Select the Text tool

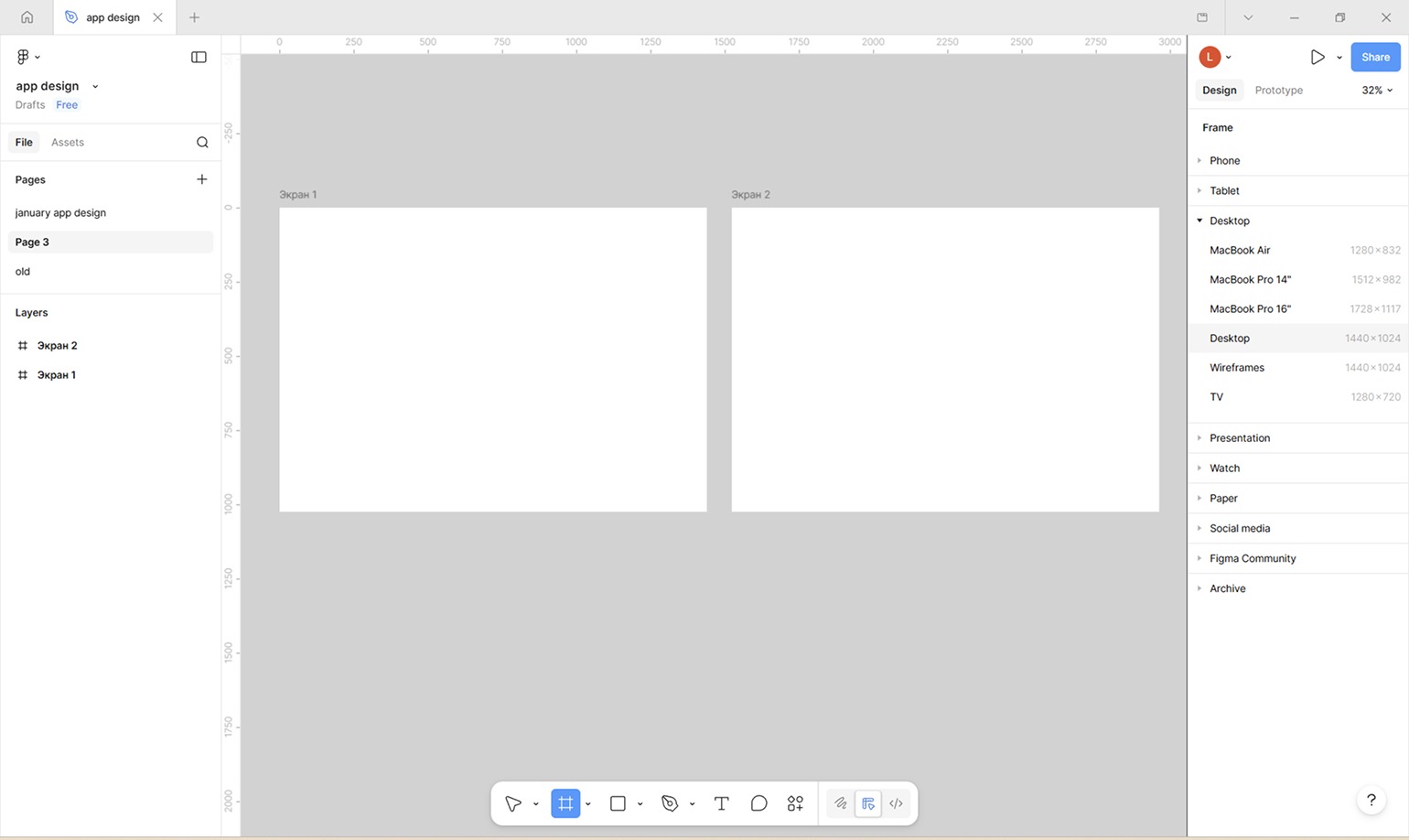tap(721, 803)
